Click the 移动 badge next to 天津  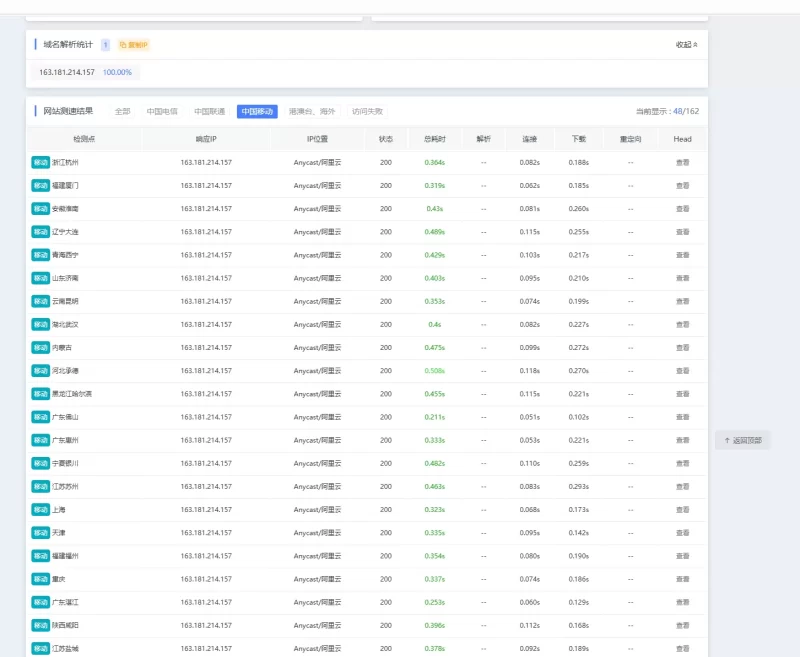tap(40, 533)
